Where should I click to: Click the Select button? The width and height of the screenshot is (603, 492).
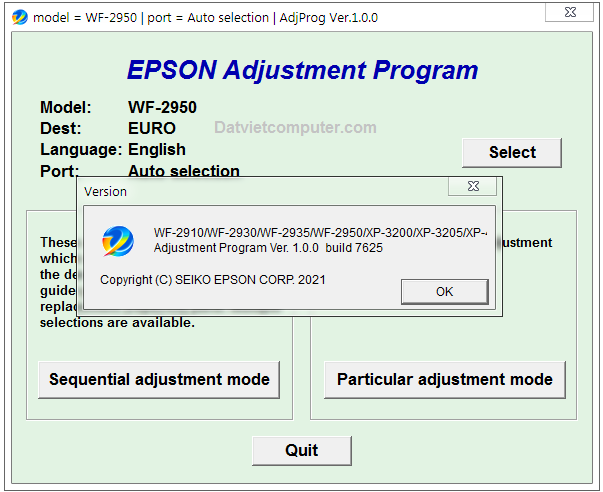click(x=511, y=152)
